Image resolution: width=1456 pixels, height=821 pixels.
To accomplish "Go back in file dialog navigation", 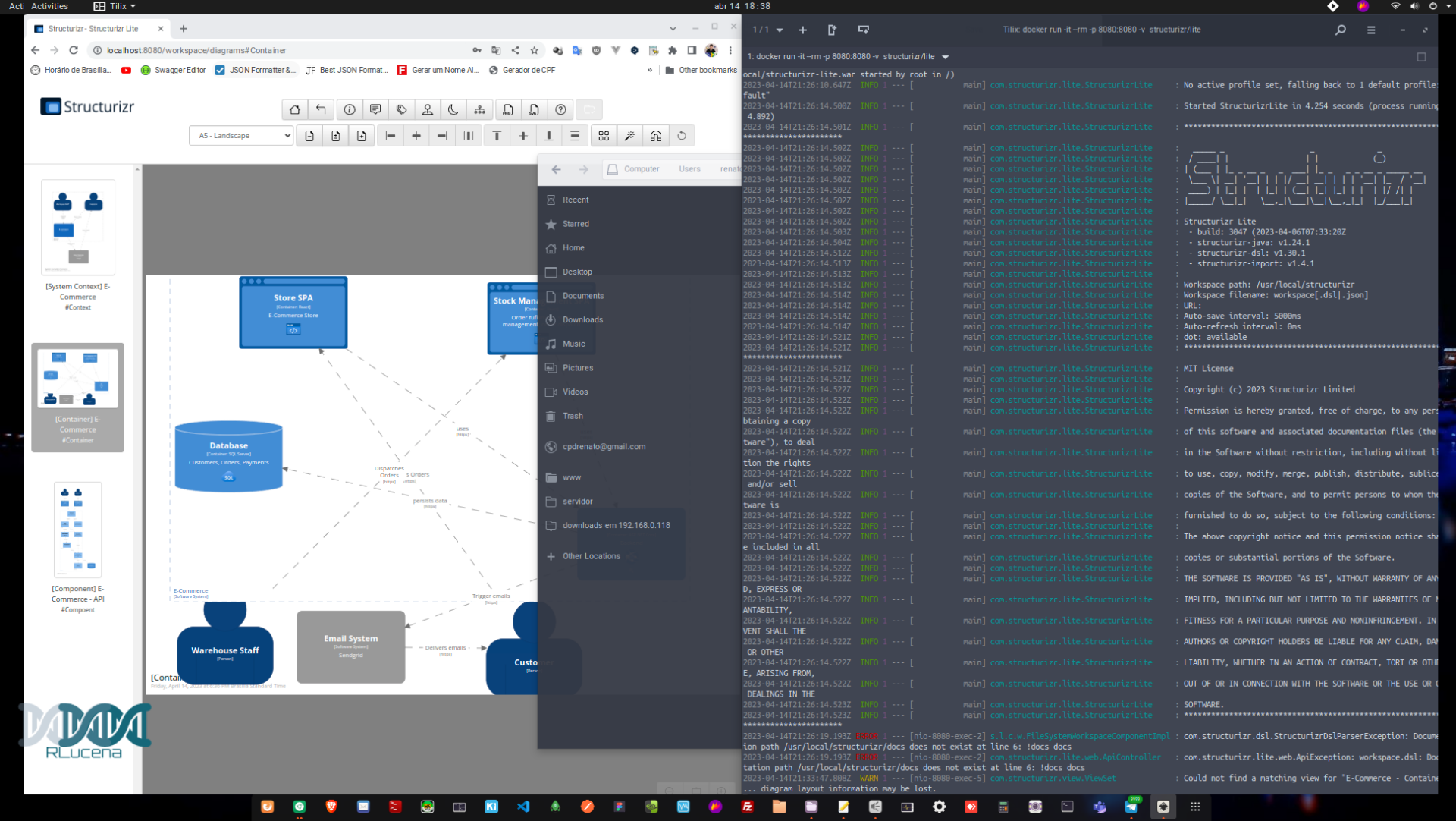I will pyautogui.click(x=557, y=169).
